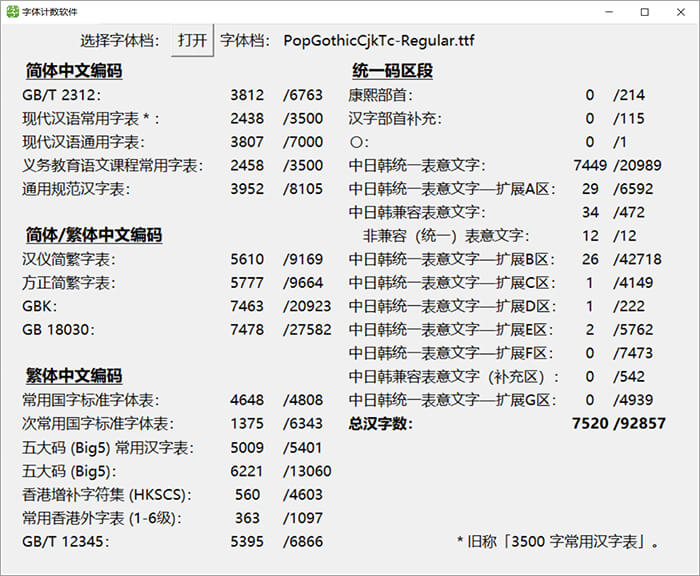Click the count 1375
The height and width of the screenshot is (576, 700).
click(x=247, y=423)
